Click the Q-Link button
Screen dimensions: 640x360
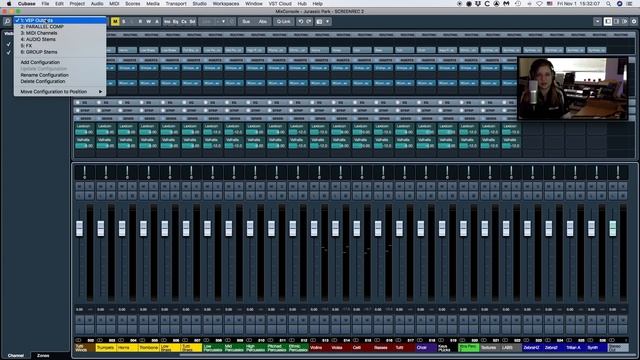tap(283, 21)
